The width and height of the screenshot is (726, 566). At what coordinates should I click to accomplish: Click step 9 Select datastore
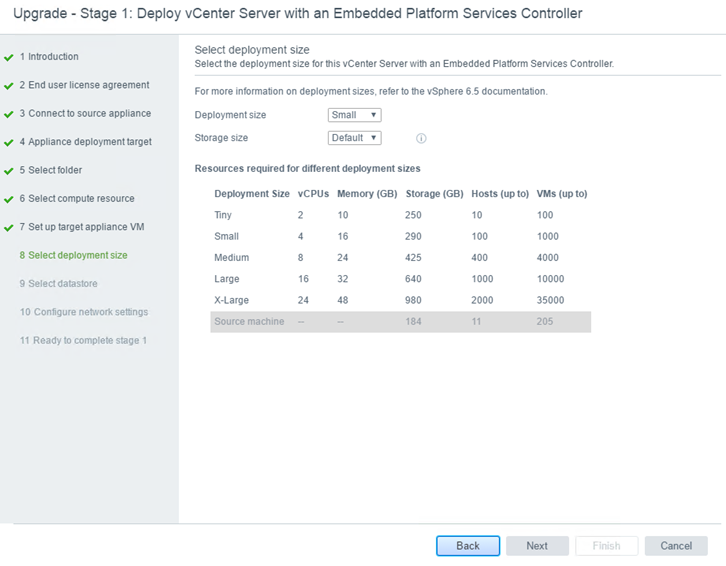tap(58, 283)
